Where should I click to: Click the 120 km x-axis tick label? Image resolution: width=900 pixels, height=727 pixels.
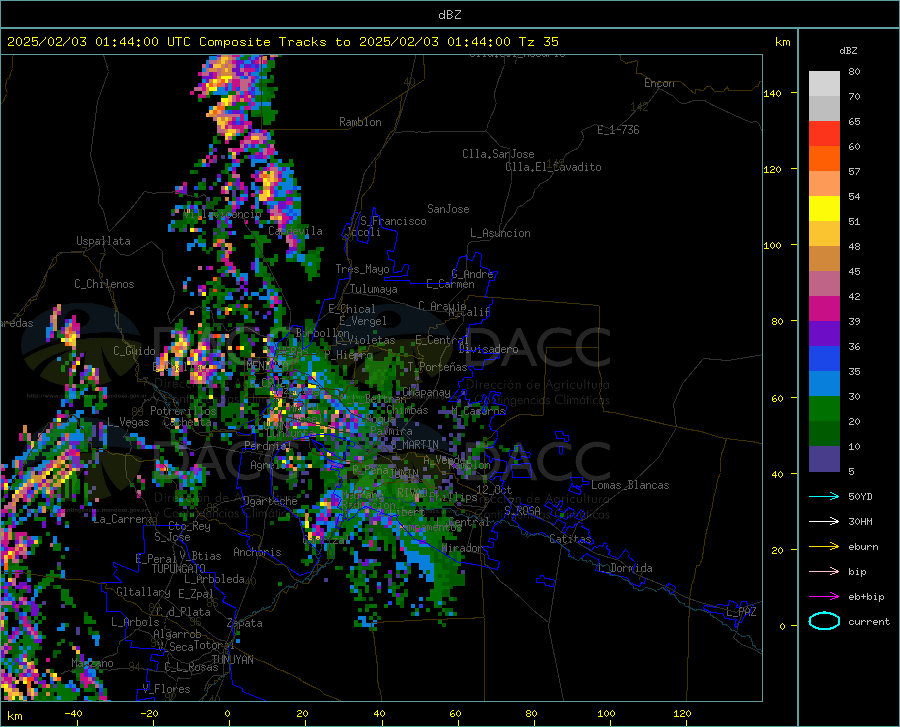[x=682, y=714]
